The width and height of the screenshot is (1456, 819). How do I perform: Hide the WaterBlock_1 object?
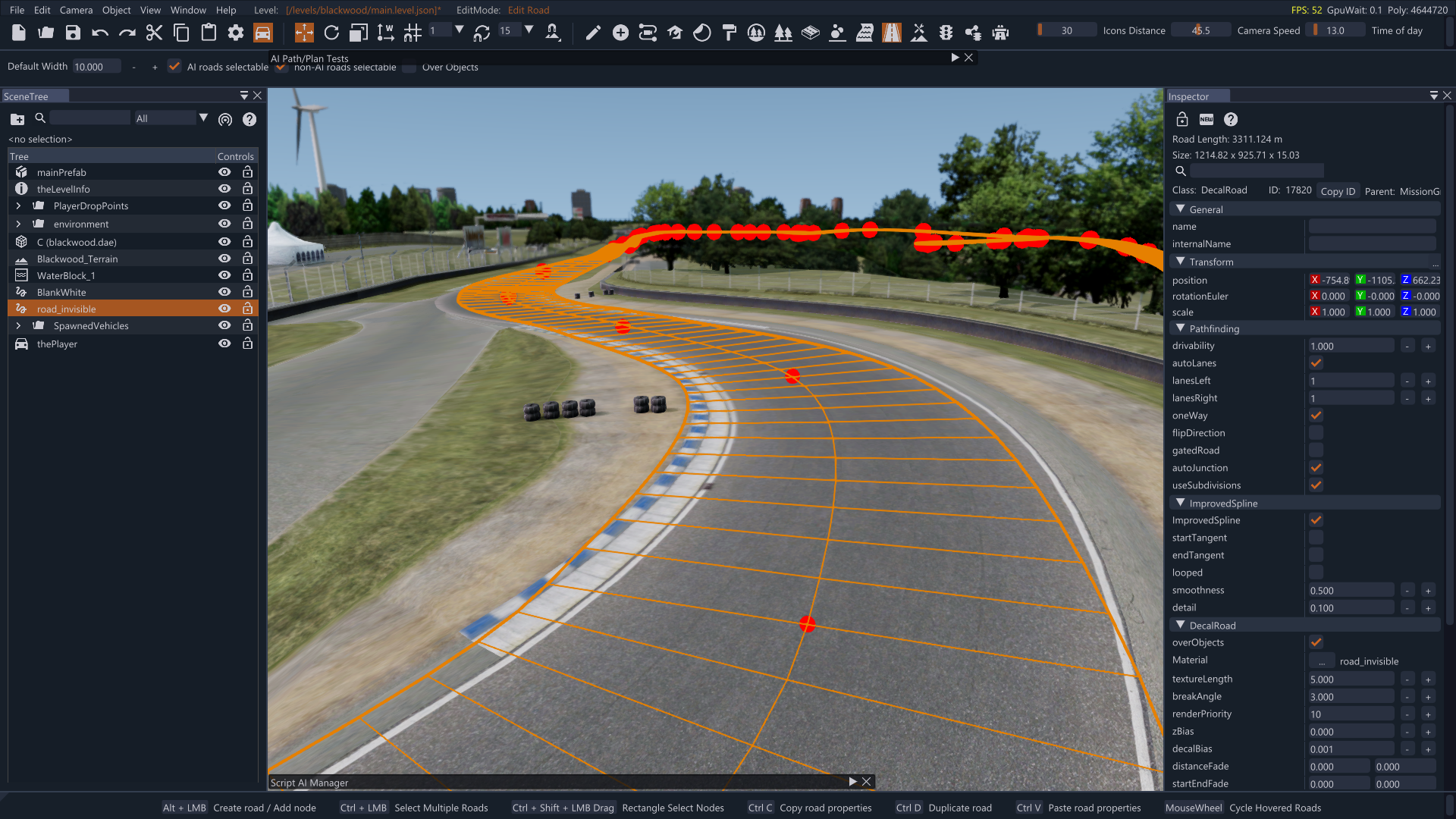pyautogui.click(x=224, y=275)
